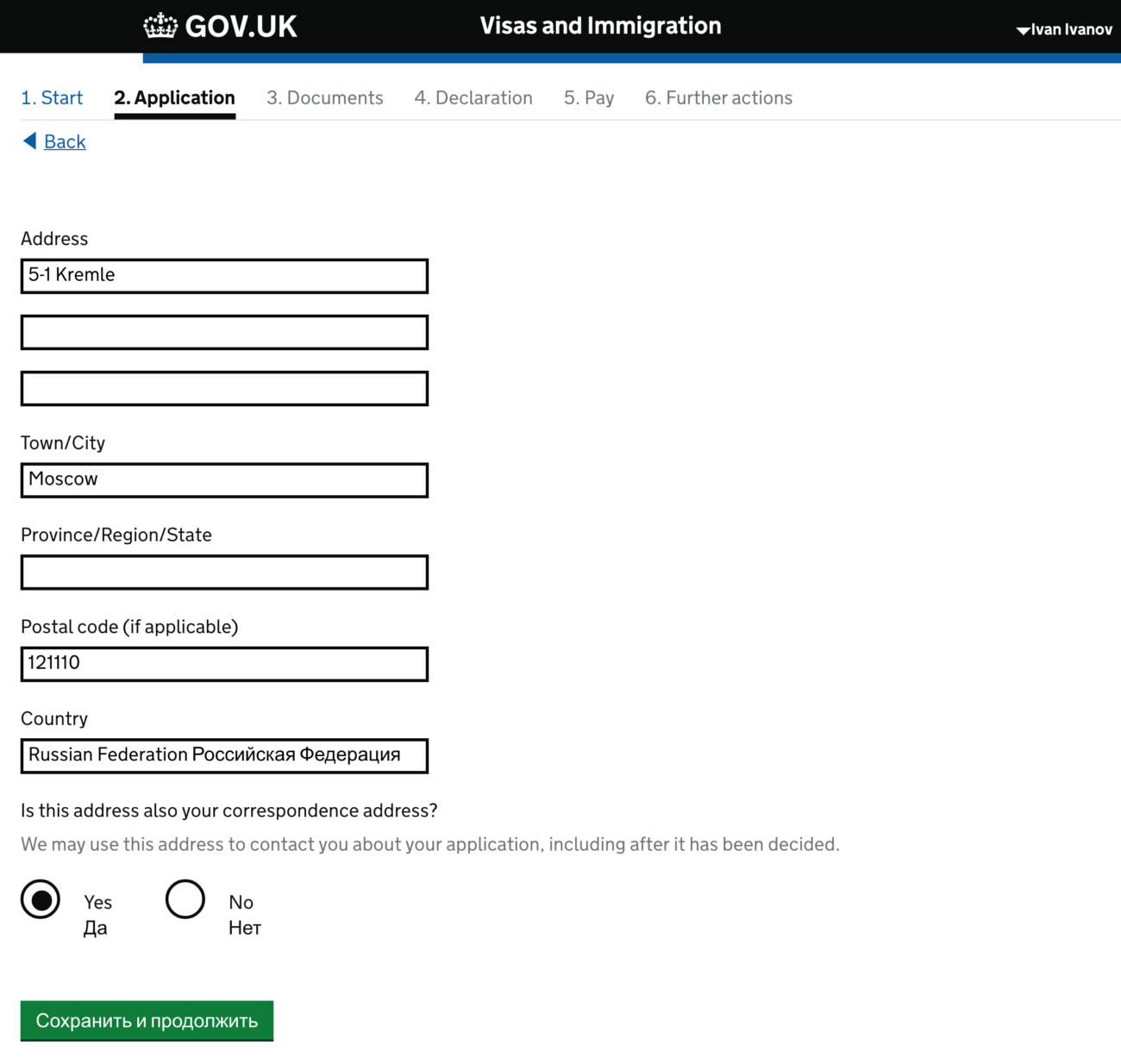Click the Сохранить и продолжить button
Image resolution: width=1121 pixels, height=1064 pixels.
coord(147,1021)
